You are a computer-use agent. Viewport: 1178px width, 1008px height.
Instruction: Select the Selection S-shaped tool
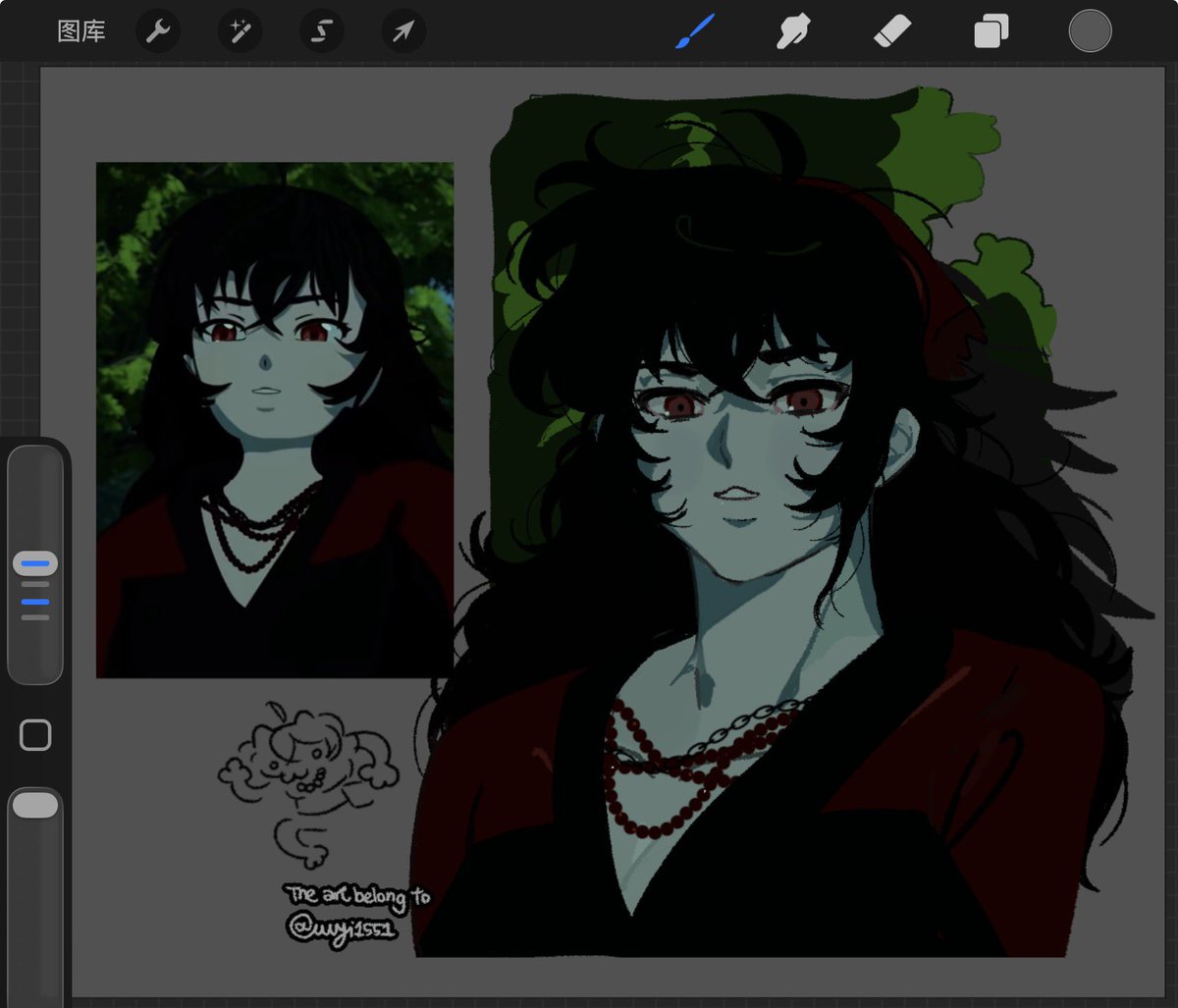(322, 31)
